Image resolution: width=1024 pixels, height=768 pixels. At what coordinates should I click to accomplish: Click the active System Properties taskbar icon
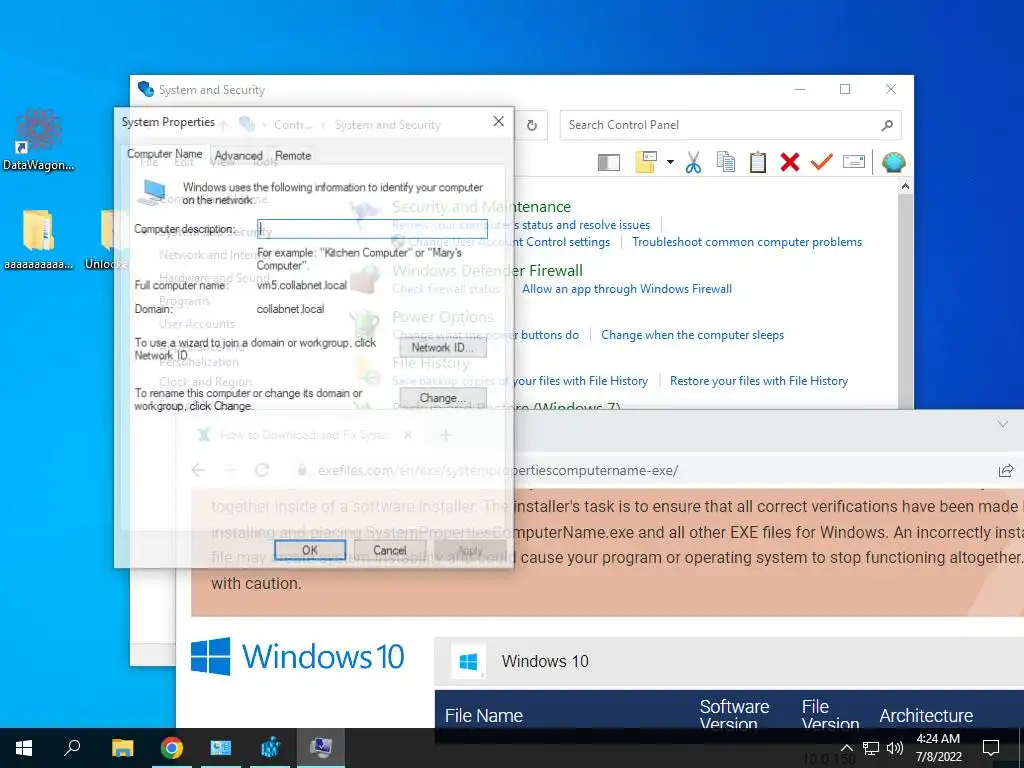coord(321,748)
